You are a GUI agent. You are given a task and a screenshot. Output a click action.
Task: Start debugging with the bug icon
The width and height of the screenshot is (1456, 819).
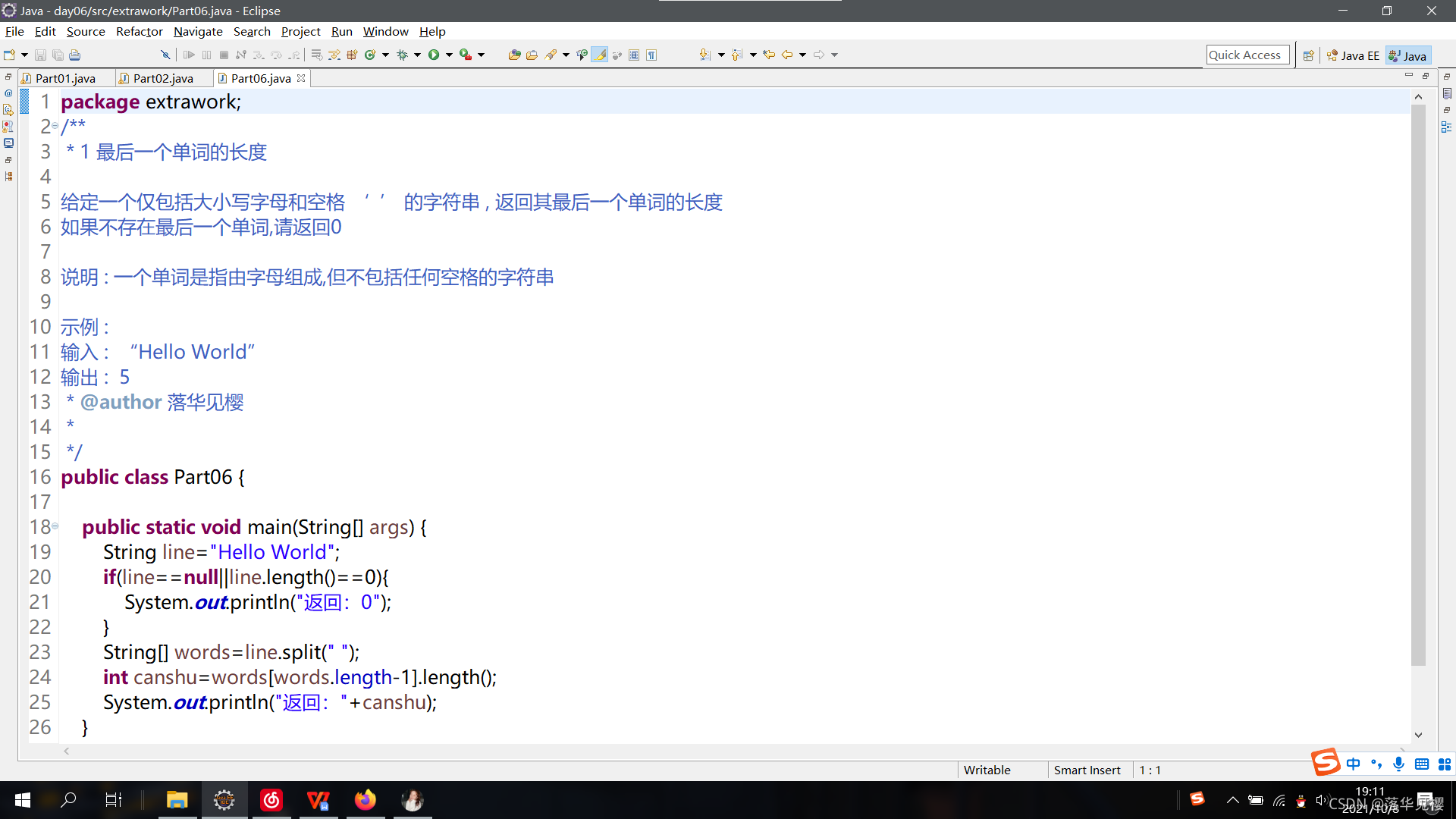(402, 55)
